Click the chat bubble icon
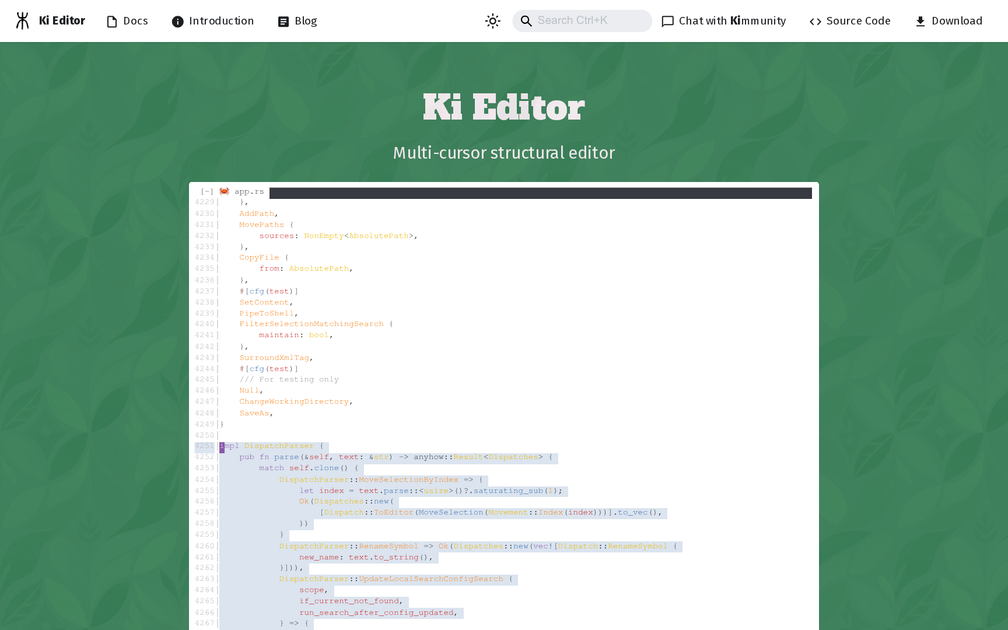1008x630 pixels. [x=668, y=21]
